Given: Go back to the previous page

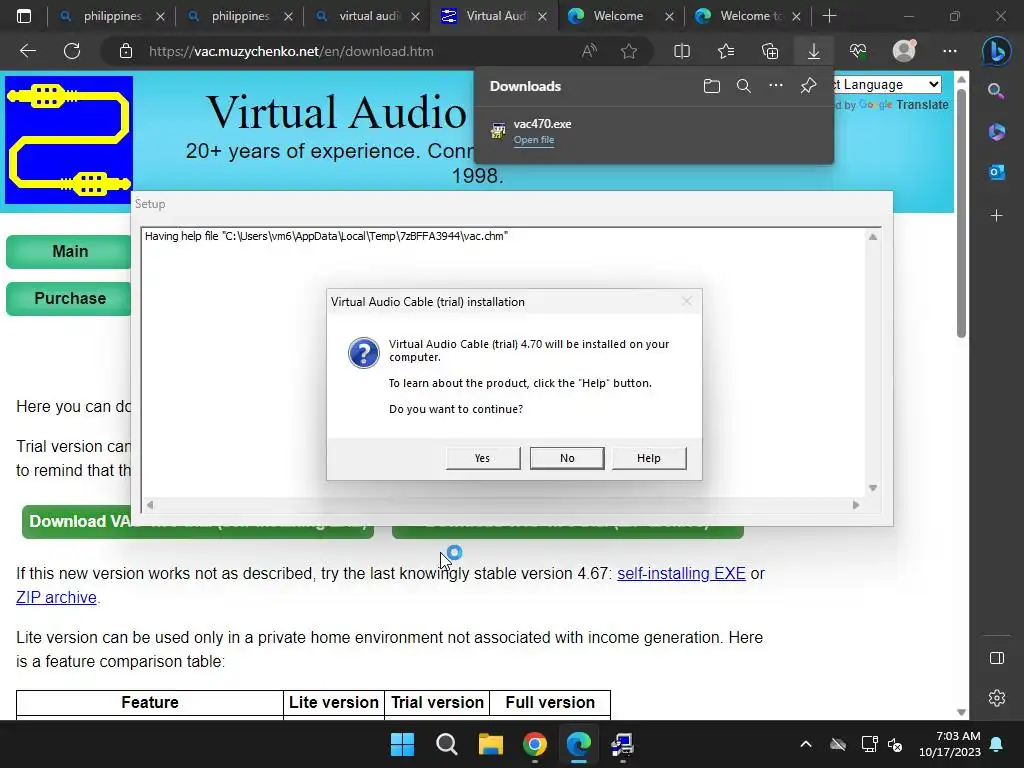Looking at the screenshot, I should tap(28, 51).
